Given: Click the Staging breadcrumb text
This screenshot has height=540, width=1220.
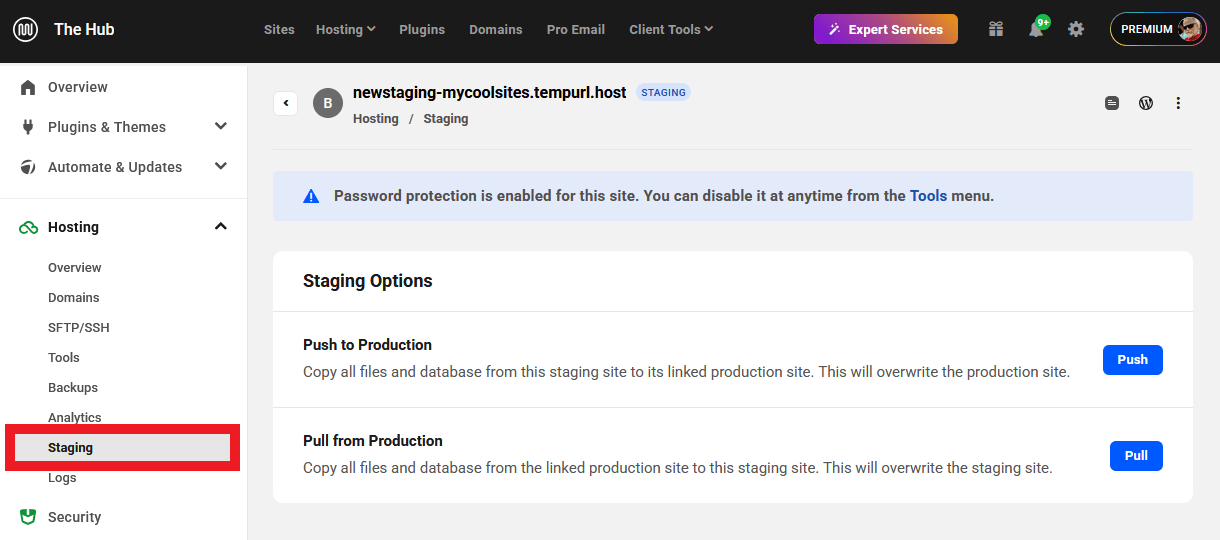Looking at the screenshot, I should [x=446, y=119].
